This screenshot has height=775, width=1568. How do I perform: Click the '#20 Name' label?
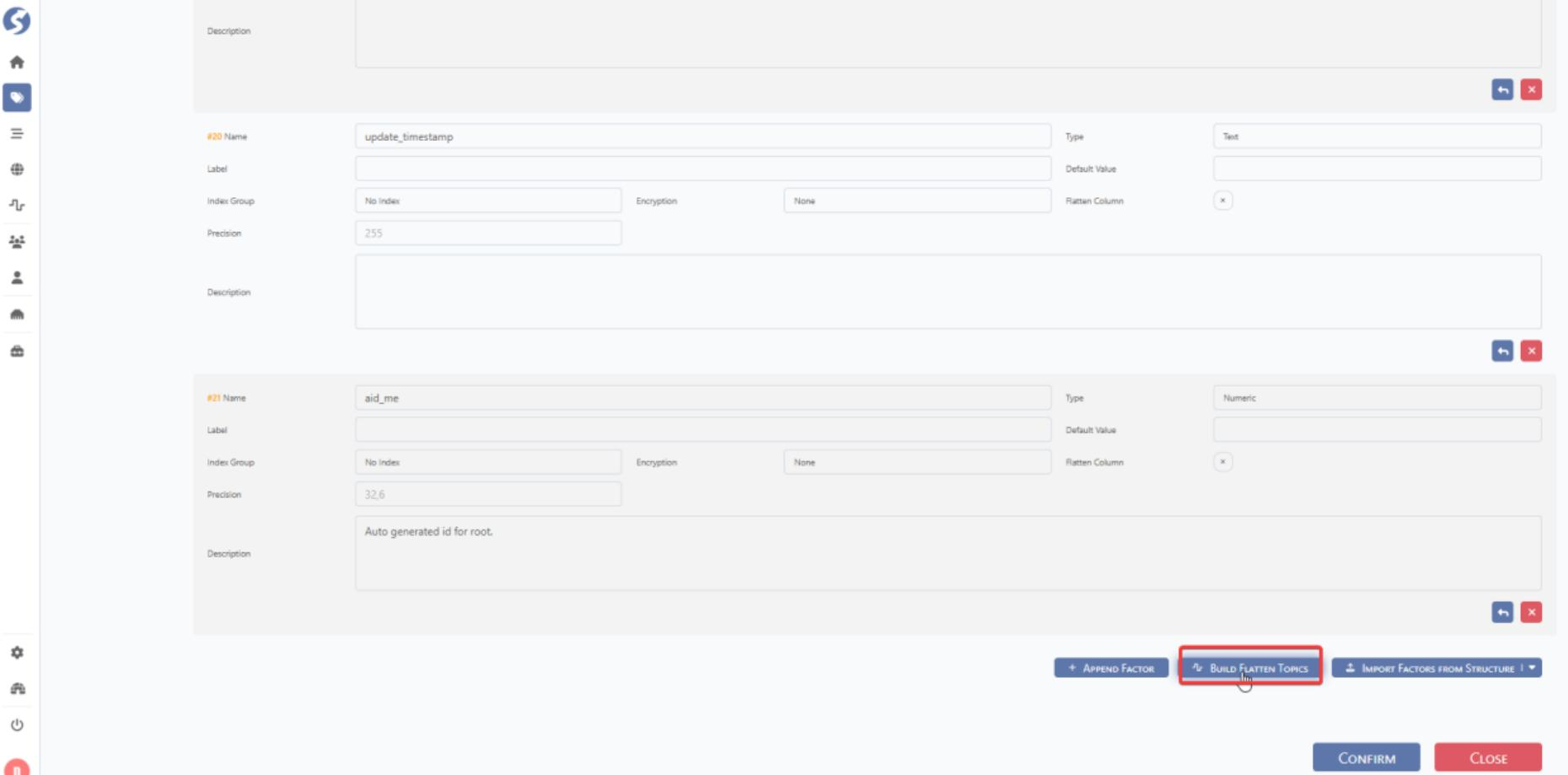click(x=227, y=137)
